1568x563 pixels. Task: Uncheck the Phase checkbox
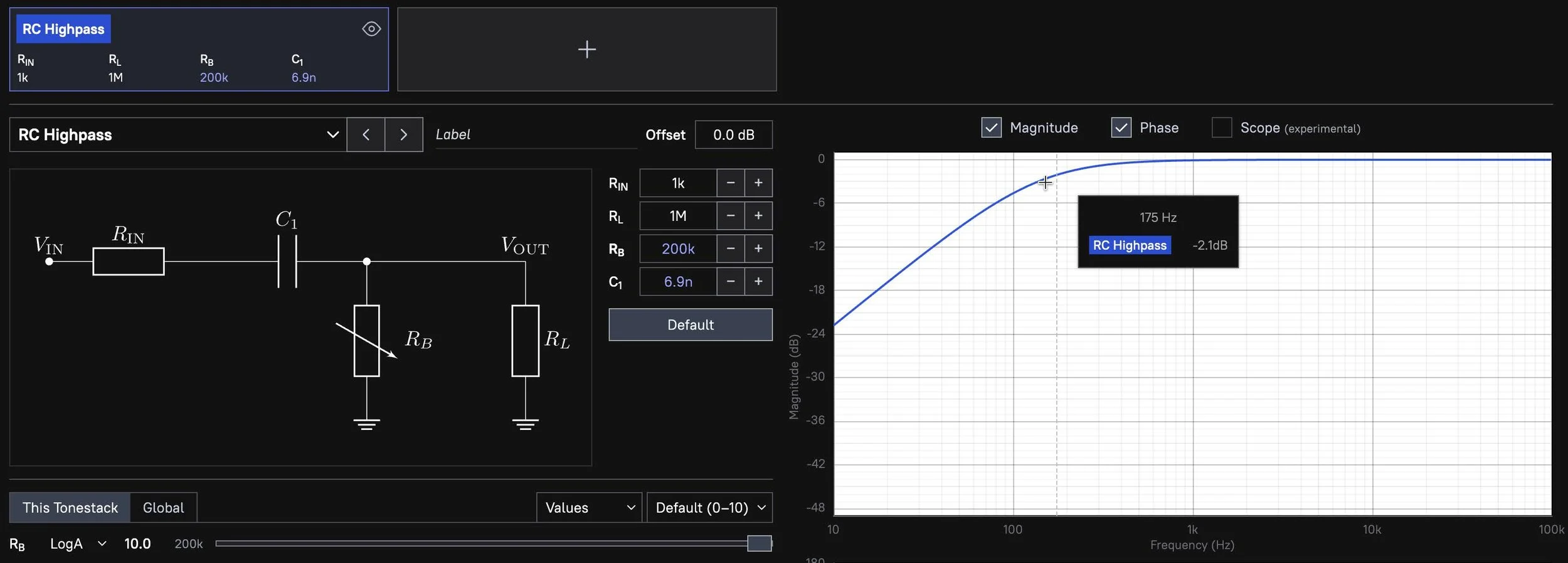[x=1121, y=127]
